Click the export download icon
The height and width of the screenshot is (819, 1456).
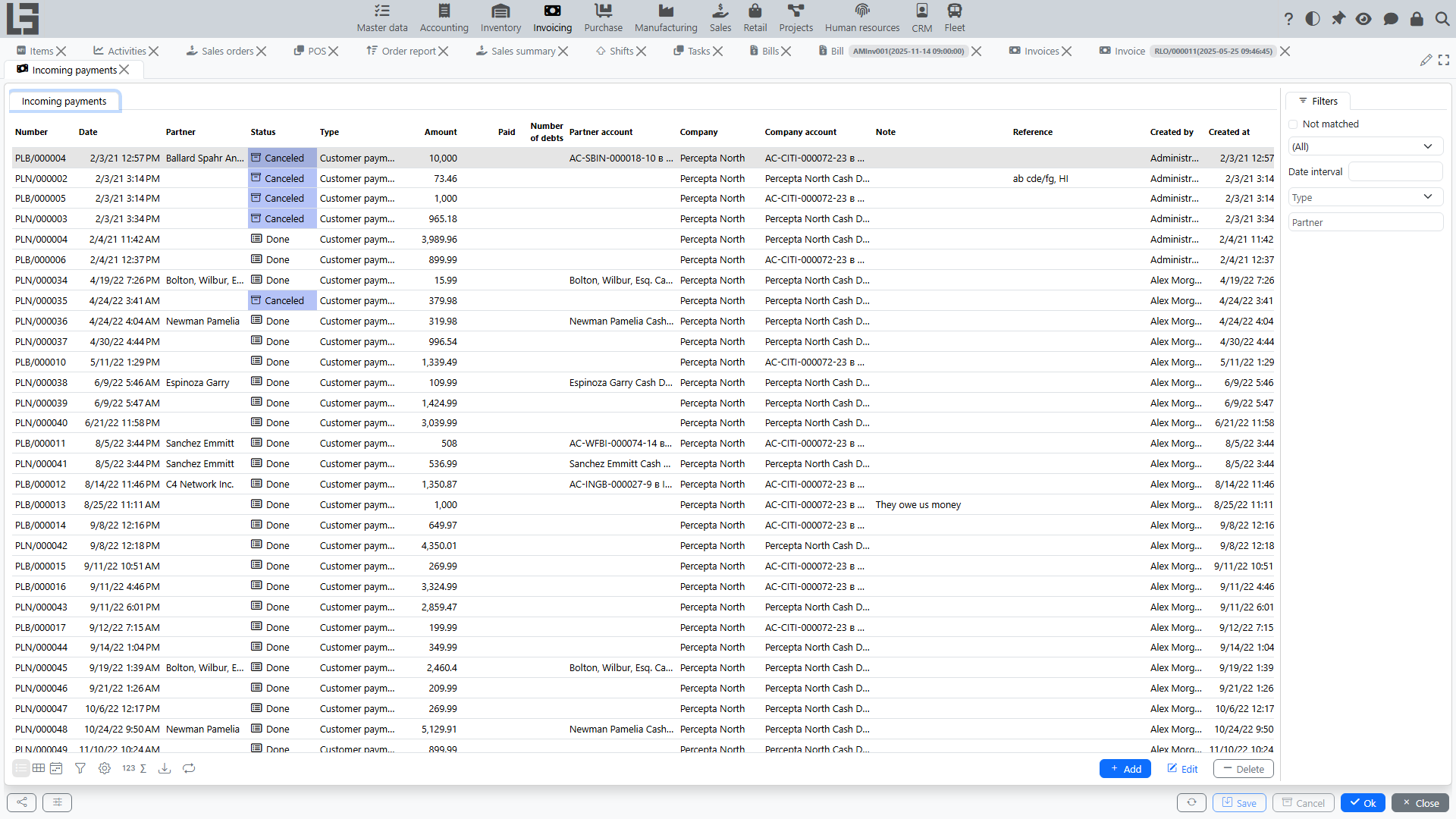pyautogui.click(x=164, y=768)
